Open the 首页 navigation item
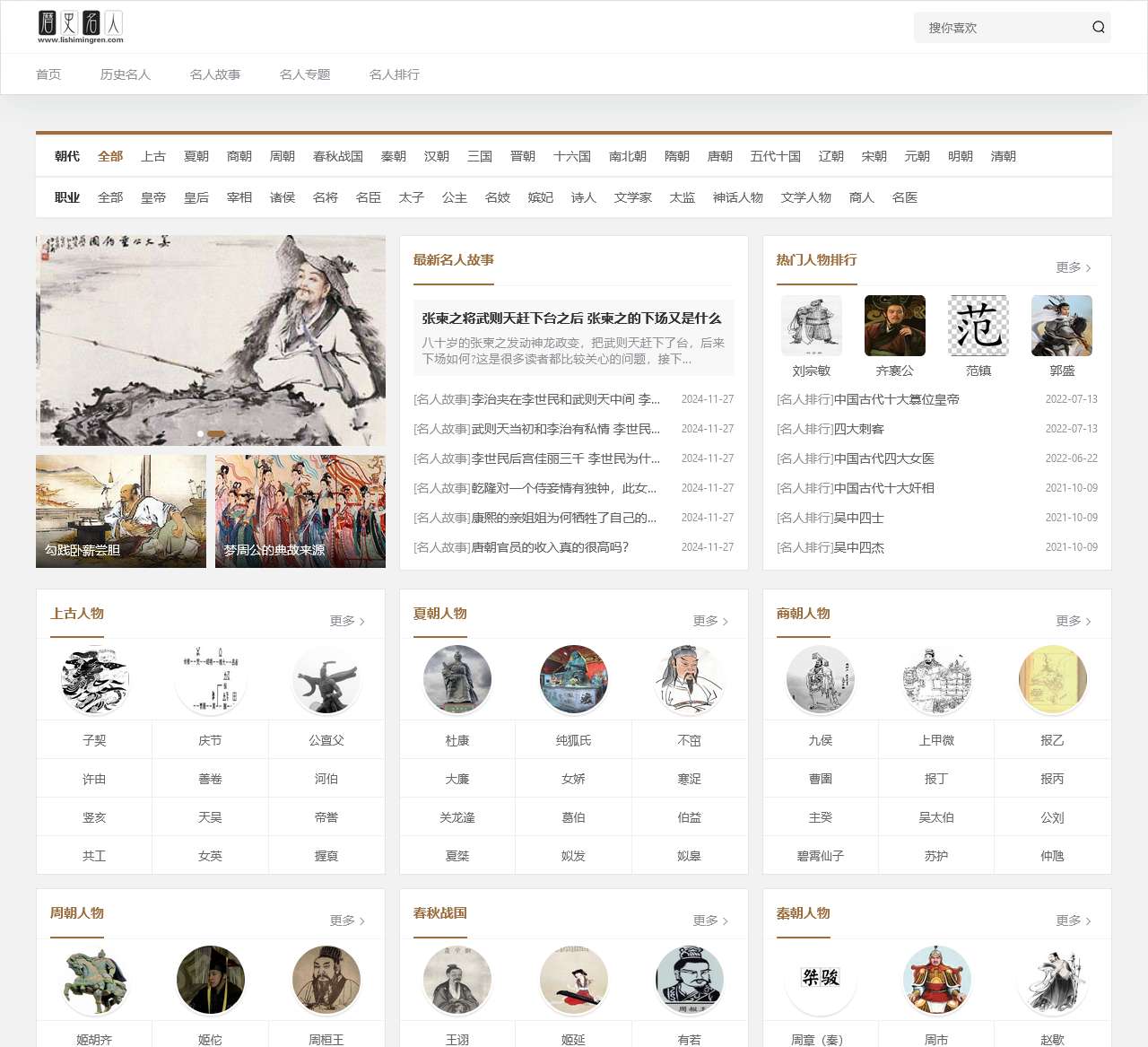The image size is (1148, 1047). coord(48,74)
